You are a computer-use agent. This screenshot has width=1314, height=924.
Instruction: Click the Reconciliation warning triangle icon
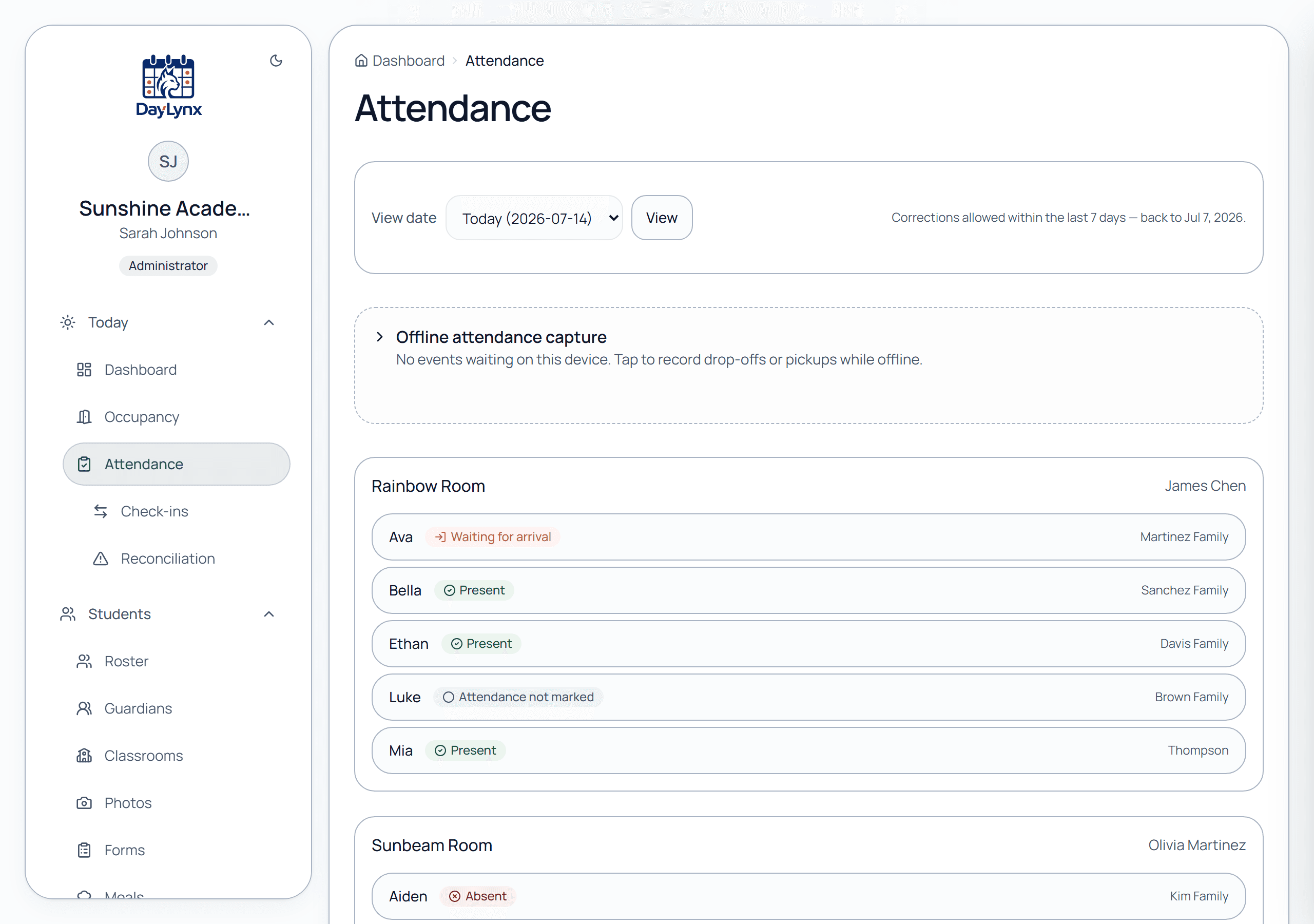(101, 559)
